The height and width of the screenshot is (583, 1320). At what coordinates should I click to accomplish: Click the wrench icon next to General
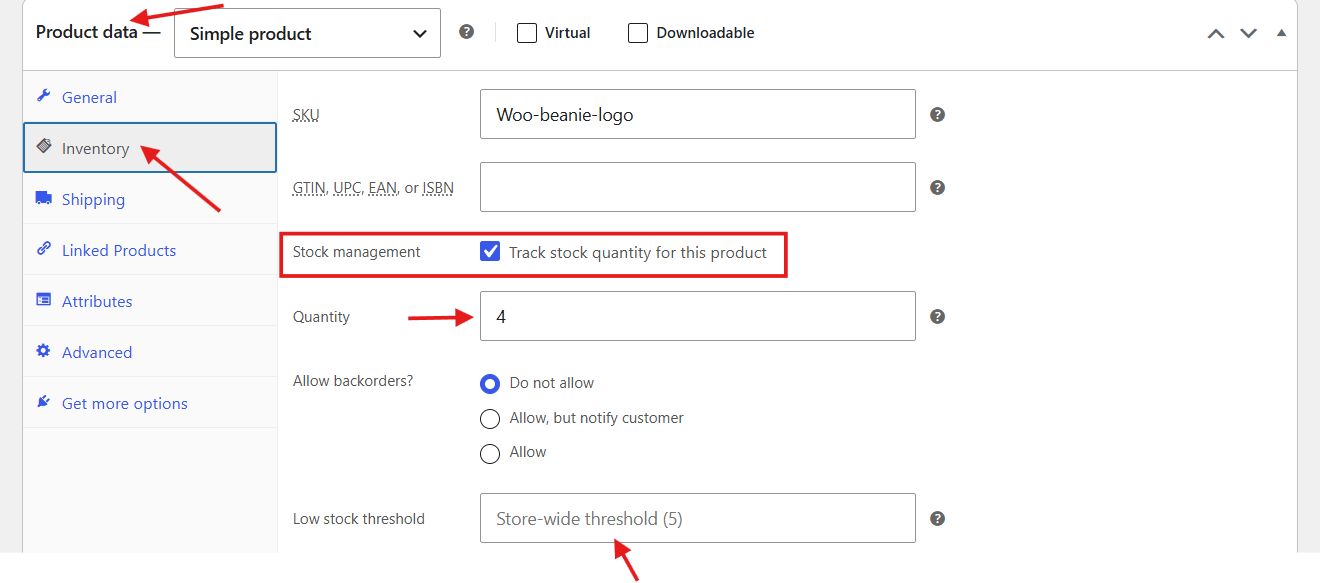point(43,96)
